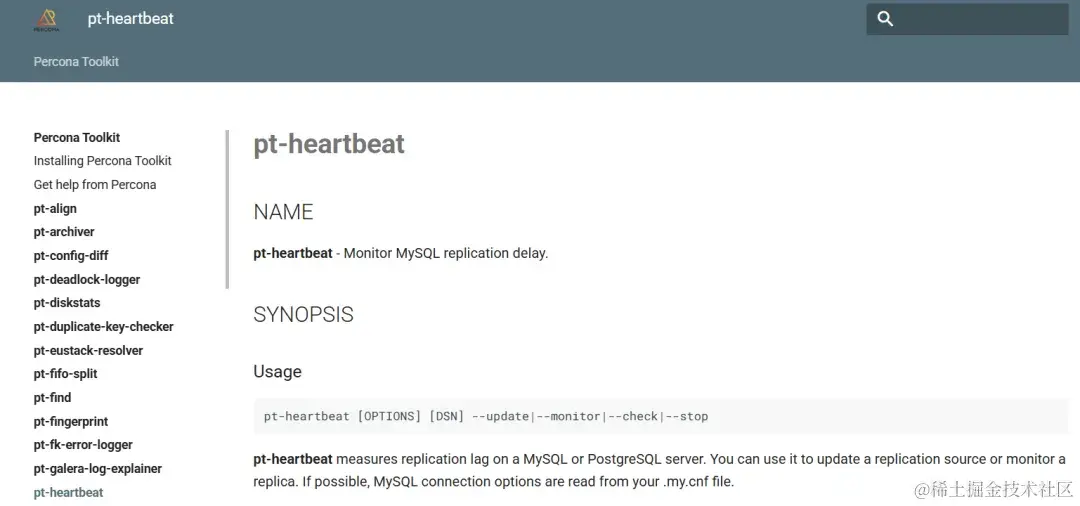The width and height of the screenshot is (1080, 506).
Task: Go to pt-eustack-resolver page
Action: point(88,351)
